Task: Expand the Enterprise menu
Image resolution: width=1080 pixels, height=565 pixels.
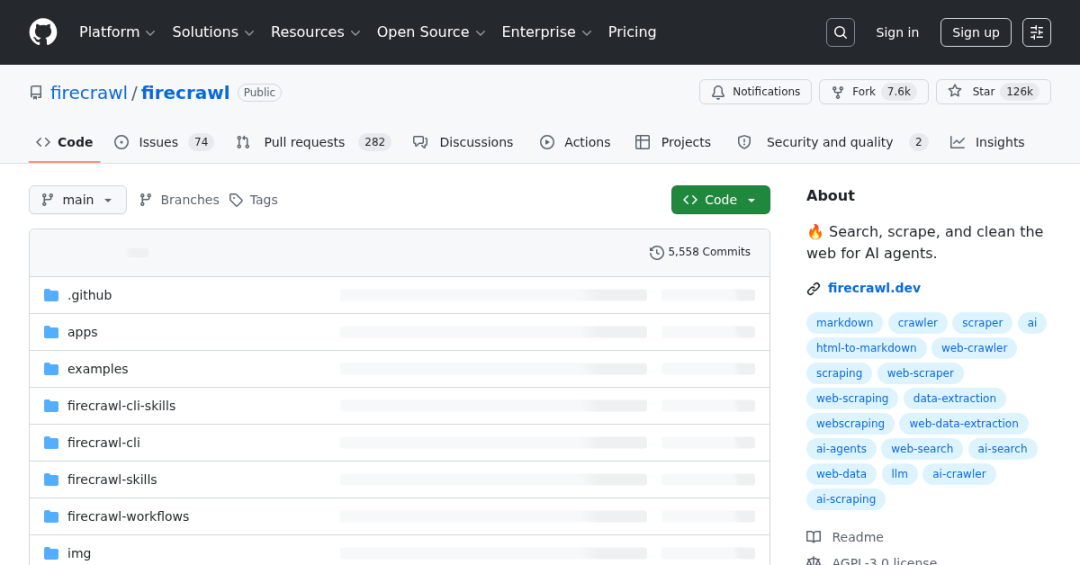Action: click(547, 32)
